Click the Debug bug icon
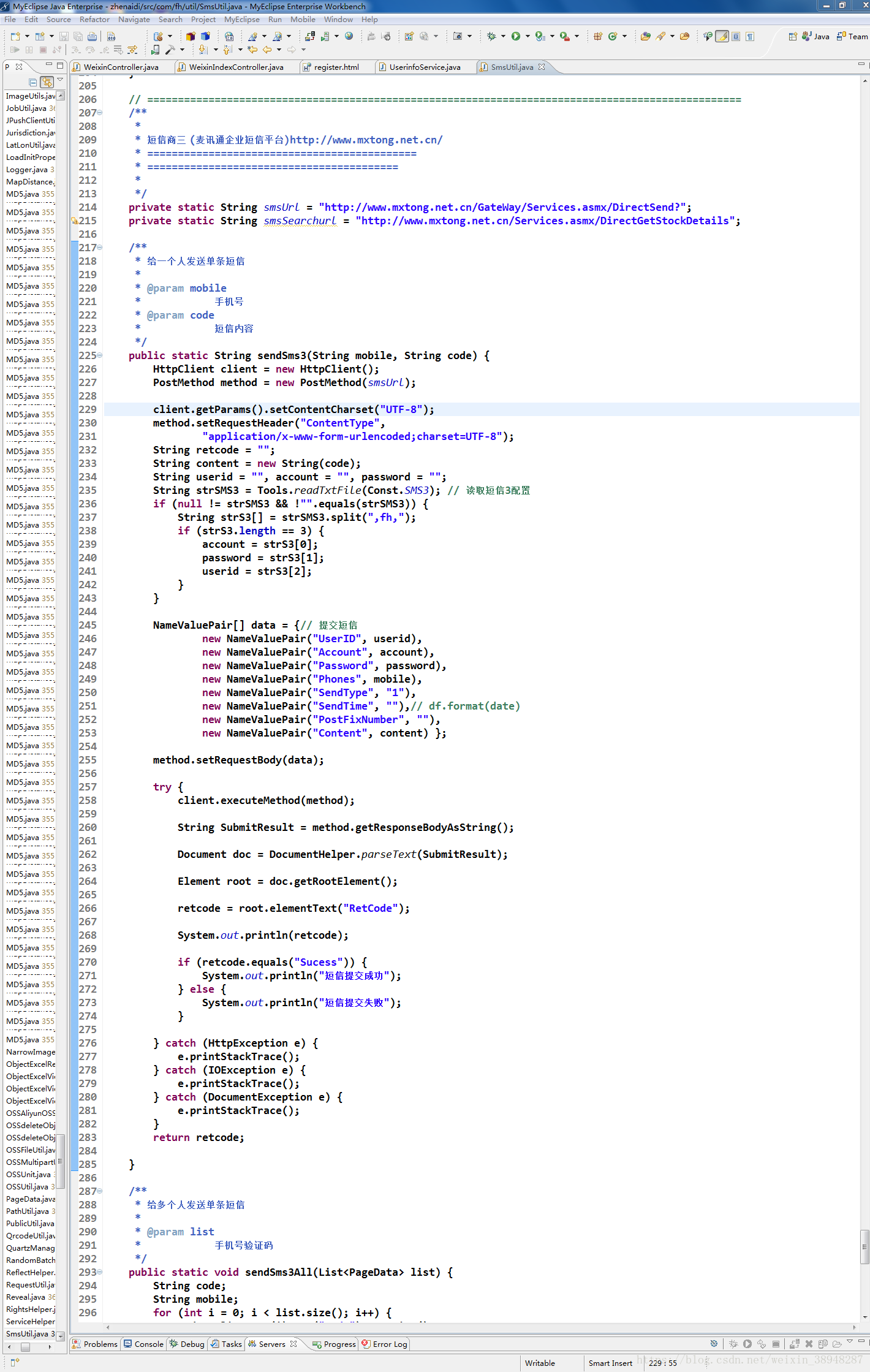This screenshot has height=1372, width=870. tap(491, 36)
